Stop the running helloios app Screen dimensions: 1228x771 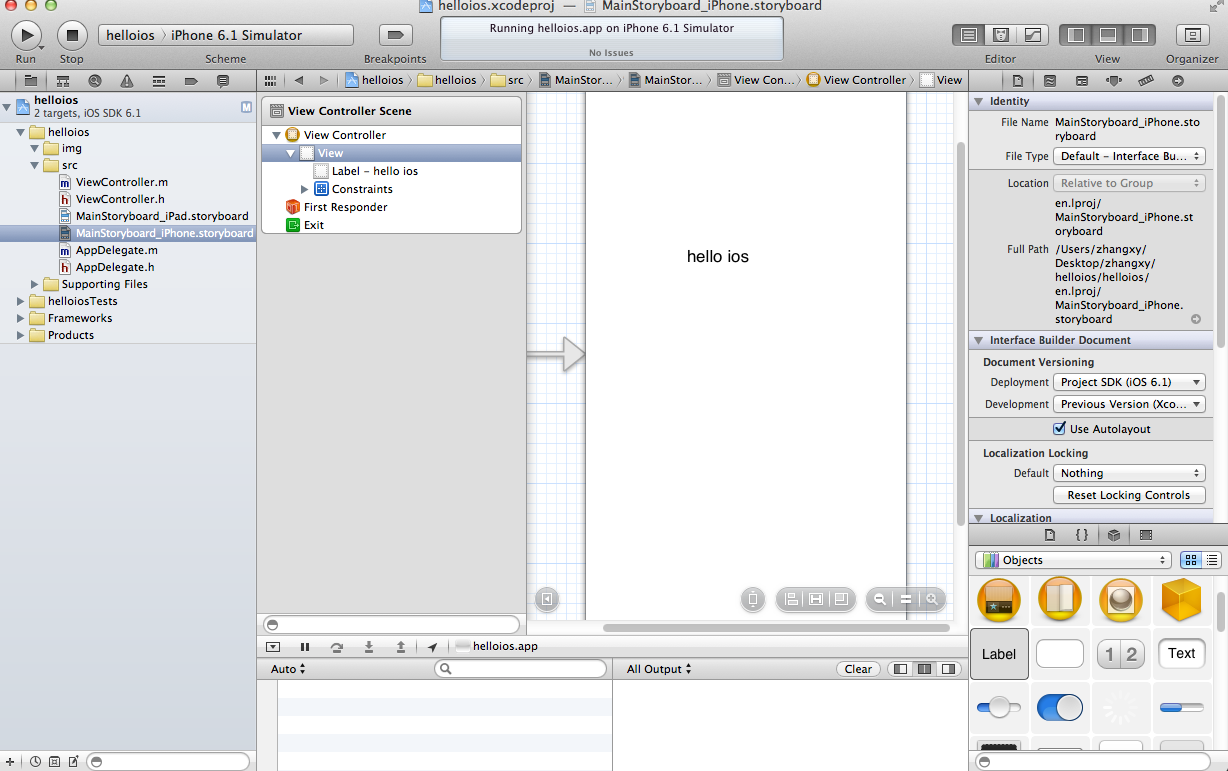72,35
